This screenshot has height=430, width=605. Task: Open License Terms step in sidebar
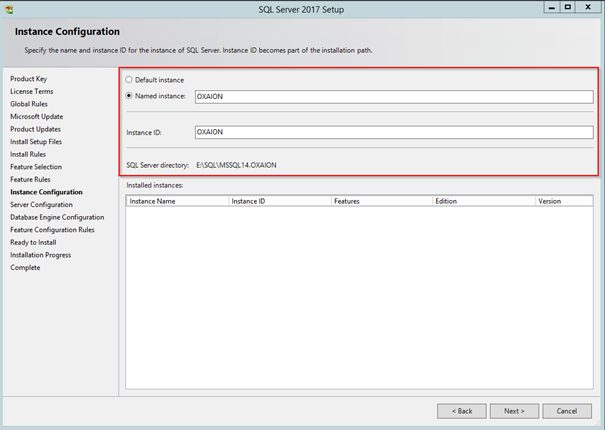(x=32, y=91)
